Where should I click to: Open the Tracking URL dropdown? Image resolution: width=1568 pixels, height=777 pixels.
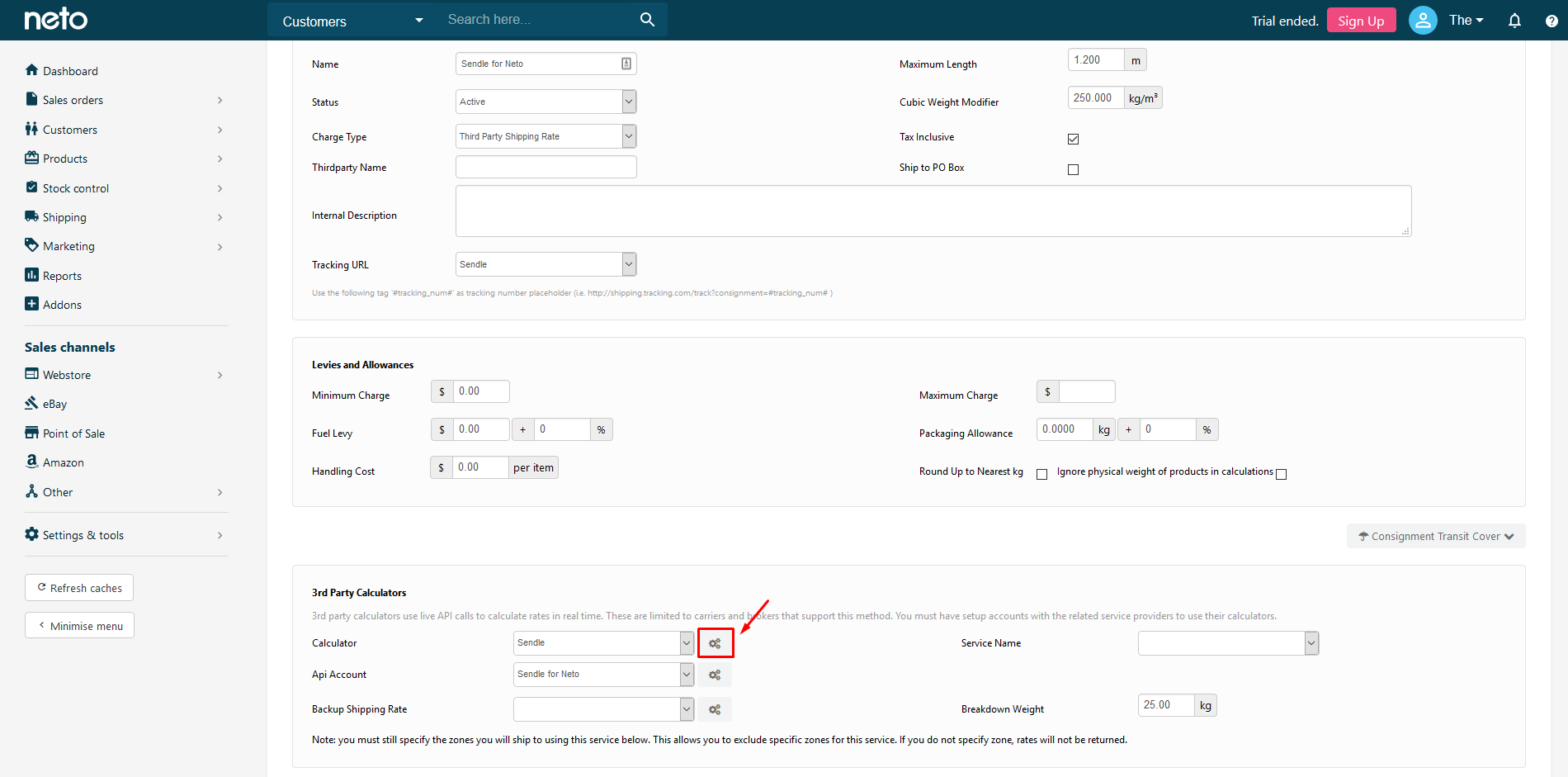(x=545, y=264)
